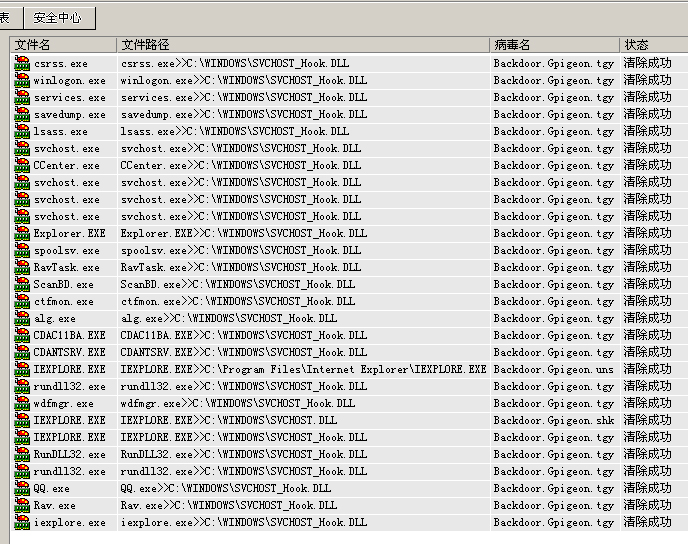Click 清除成功 status in the alg.exe row
The image size is (688, 544).
coord(648,319)
